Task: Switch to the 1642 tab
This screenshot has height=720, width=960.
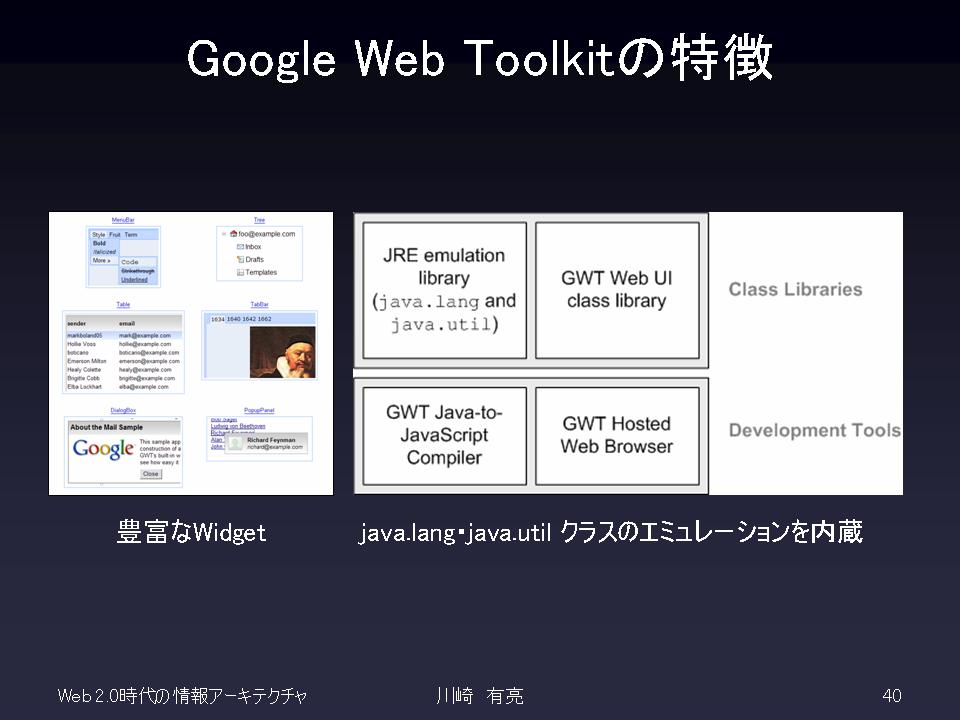Action: 249,319
